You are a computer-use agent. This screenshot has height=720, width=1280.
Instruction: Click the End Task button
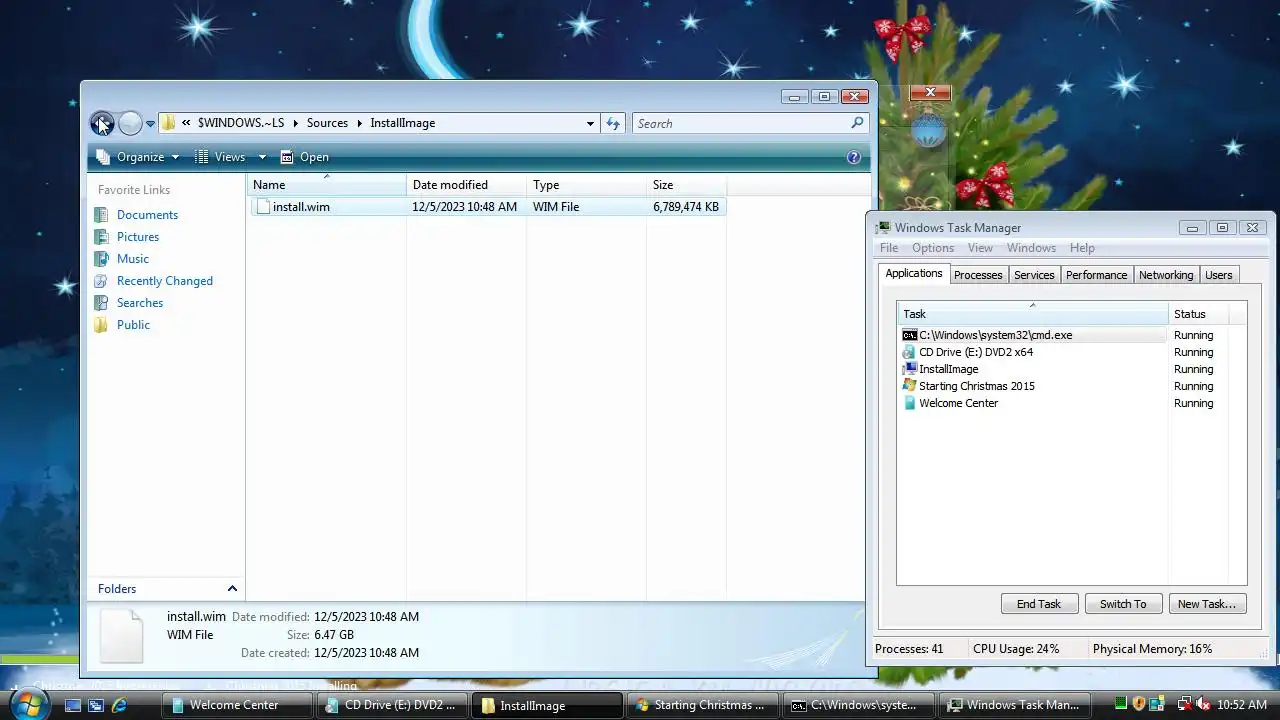tap(1039, 604)
